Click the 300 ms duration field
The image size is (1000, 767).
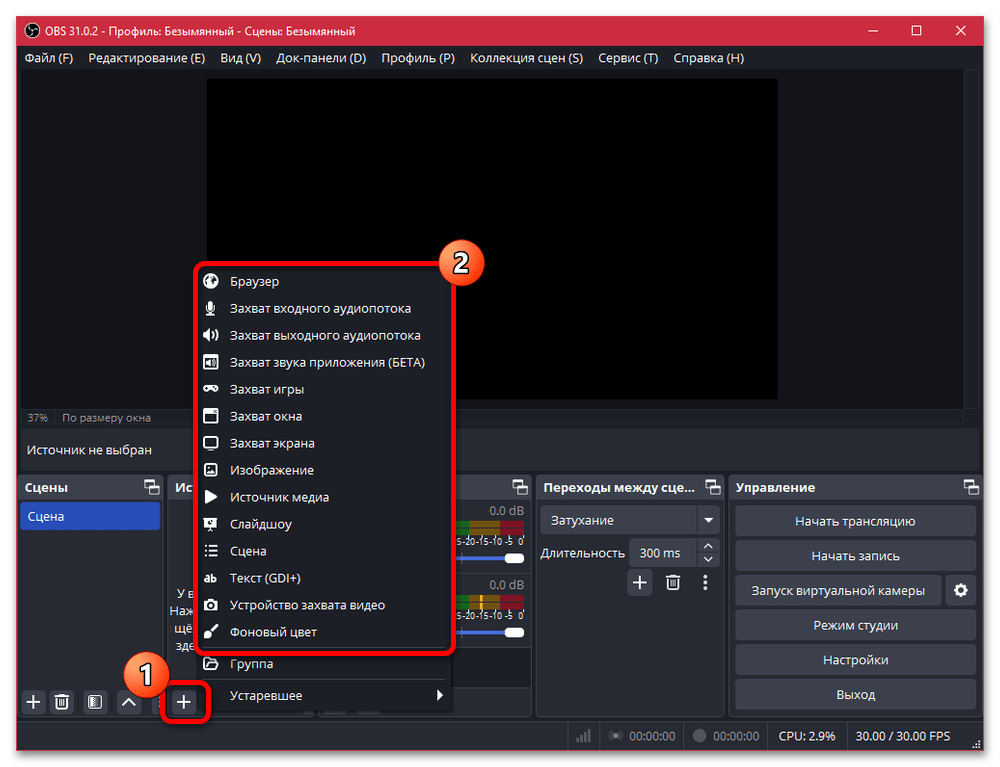tap(663, 553)
